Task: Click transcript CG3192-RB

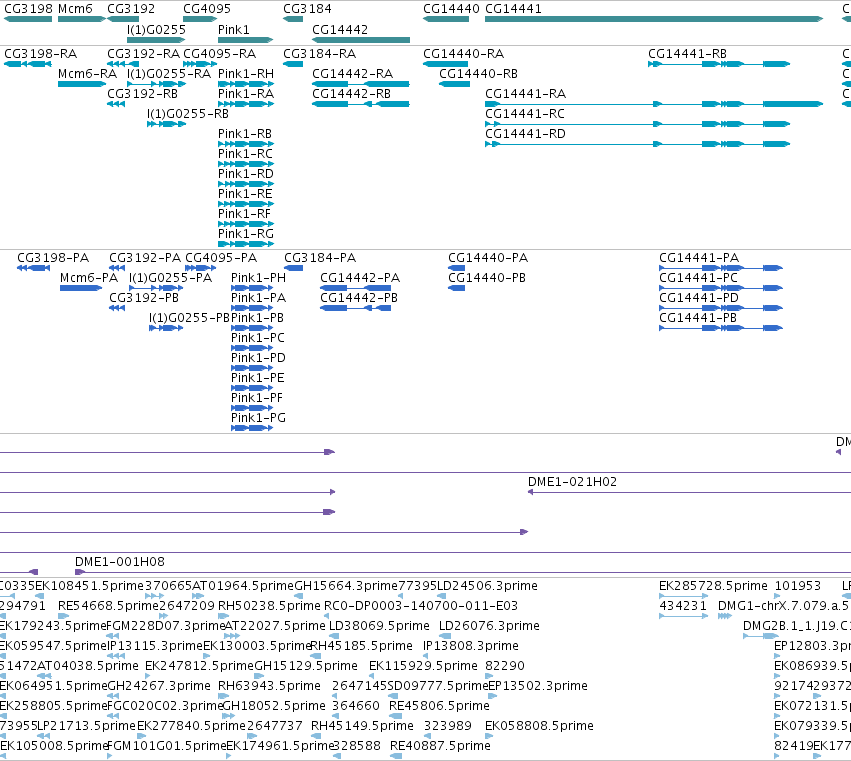Action: pyautogui.click(x=143, y=94)
